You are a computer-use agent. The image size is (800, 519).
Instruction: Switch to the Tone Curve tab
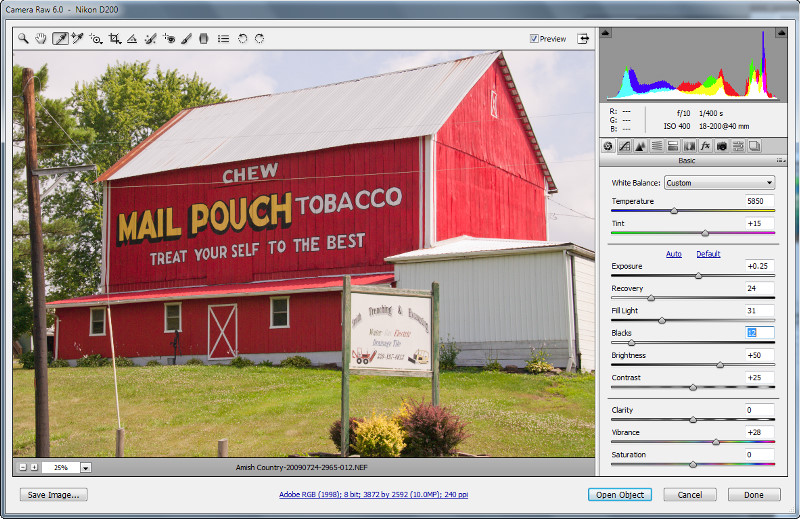tap(624, 146)
